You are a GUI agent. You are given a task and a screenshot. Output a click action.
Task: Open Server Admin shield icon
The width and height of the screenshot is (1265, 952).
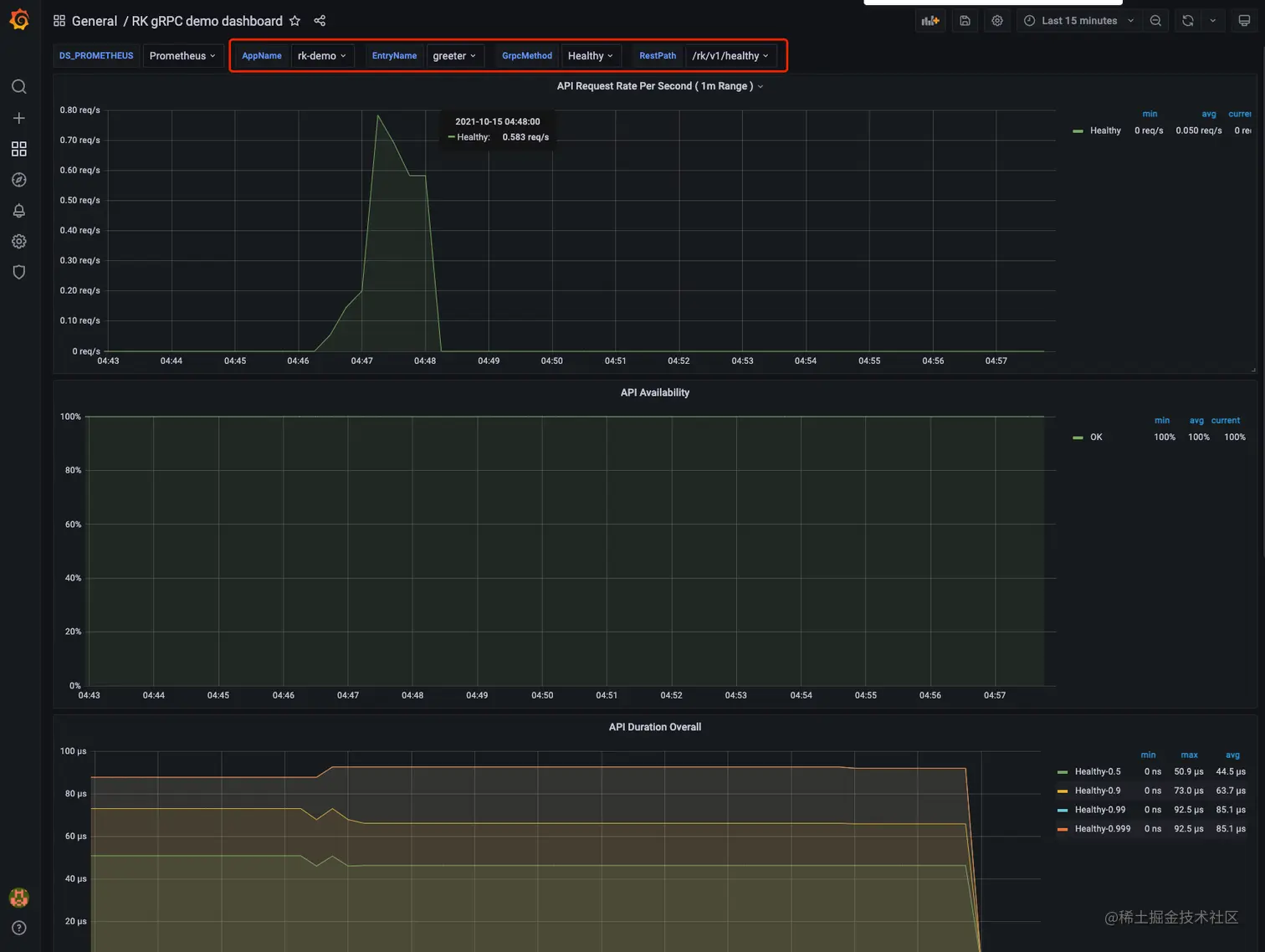tap(19, 272)
